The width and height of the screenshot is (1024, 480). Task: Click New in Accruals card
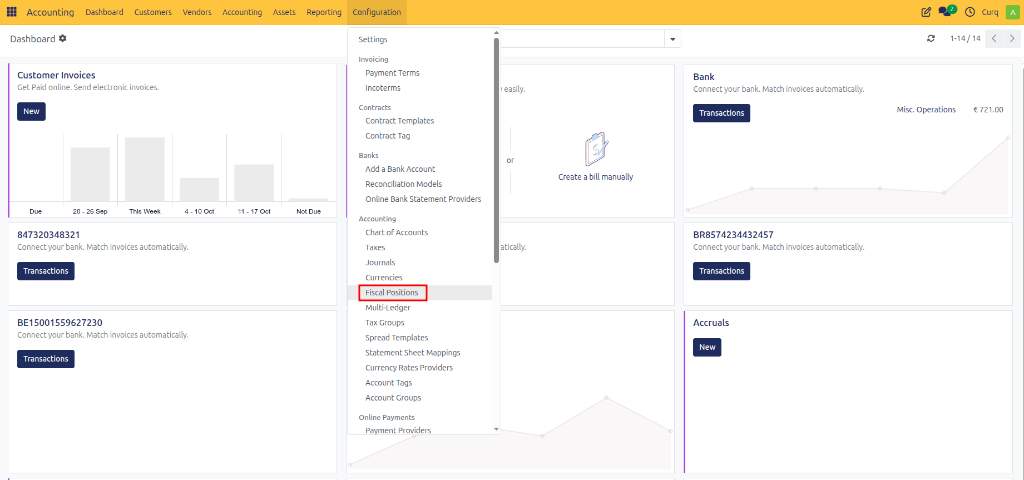coord(707,347)
